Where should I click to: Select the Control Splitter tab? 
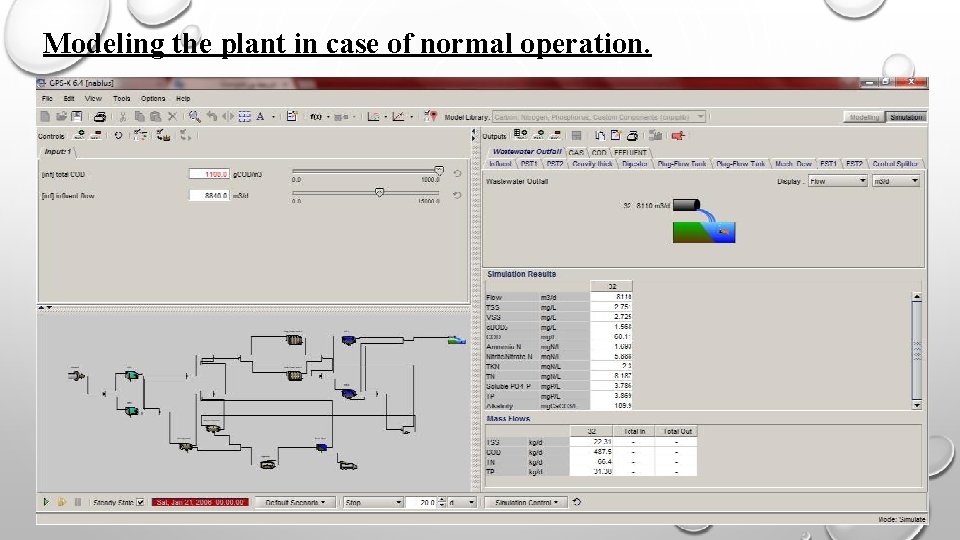pos(894,163)
